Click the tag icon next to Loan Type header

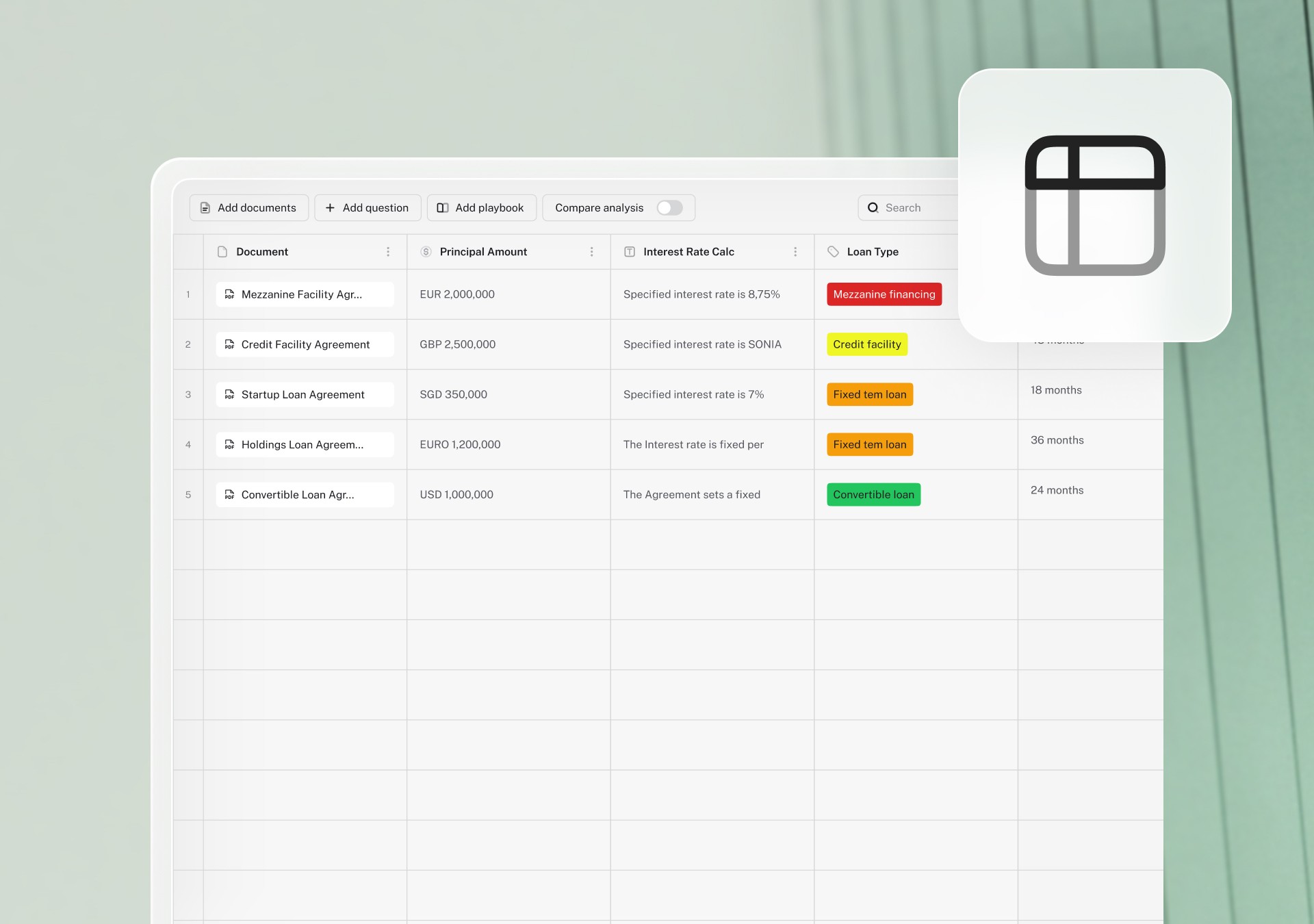(833, 251)
